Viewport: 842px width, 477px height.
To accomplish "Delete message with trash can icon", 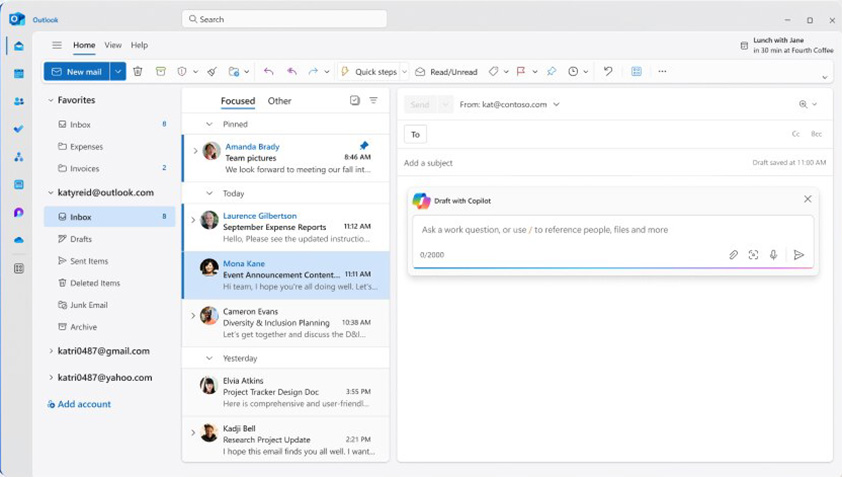I will pyautogui.click(x=138, y=71).
